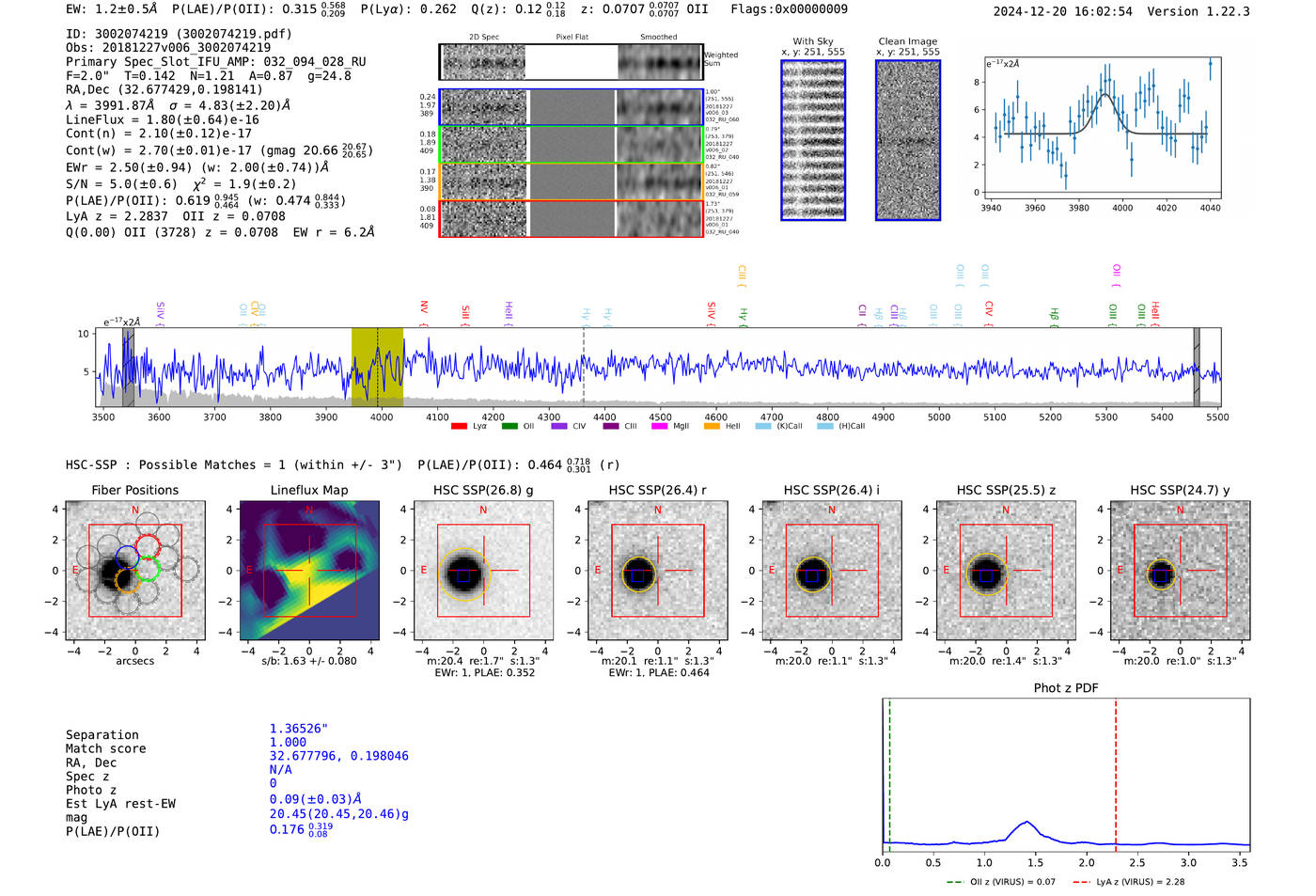Click the Cont(w) = 2.70(±0.01)e-17 line

click(219, 150)
